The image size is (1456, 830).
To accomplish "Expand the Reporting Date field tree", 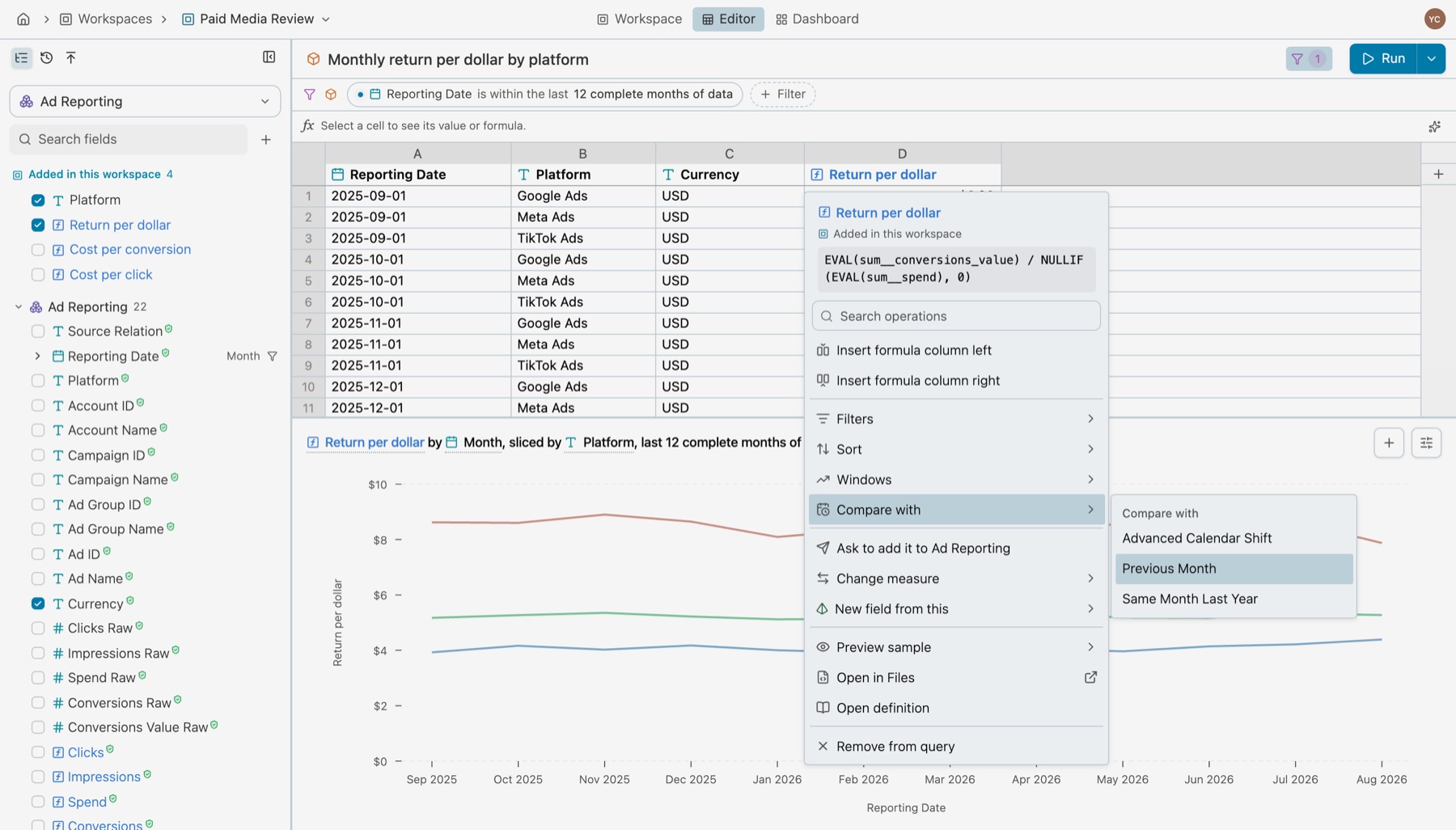I will (37, 356).
